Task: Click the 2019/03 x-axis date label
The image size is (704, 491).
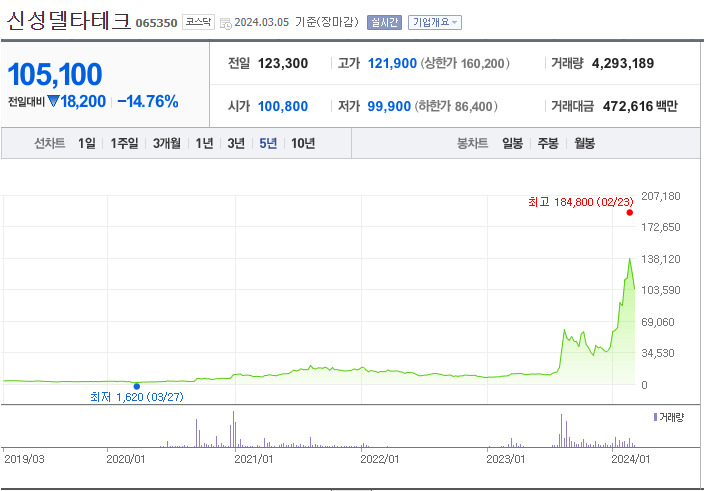Action: click(x=24, y=459)
